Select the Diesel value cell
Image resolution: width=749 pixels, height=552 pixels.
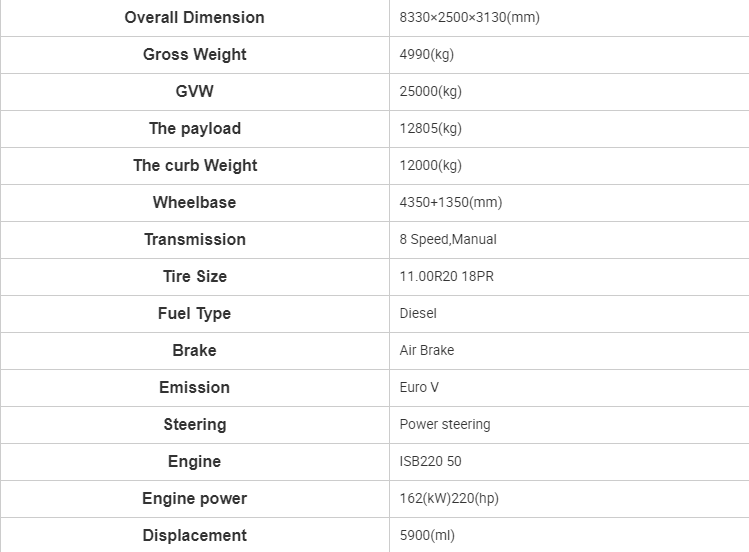[x=569, y=314]
